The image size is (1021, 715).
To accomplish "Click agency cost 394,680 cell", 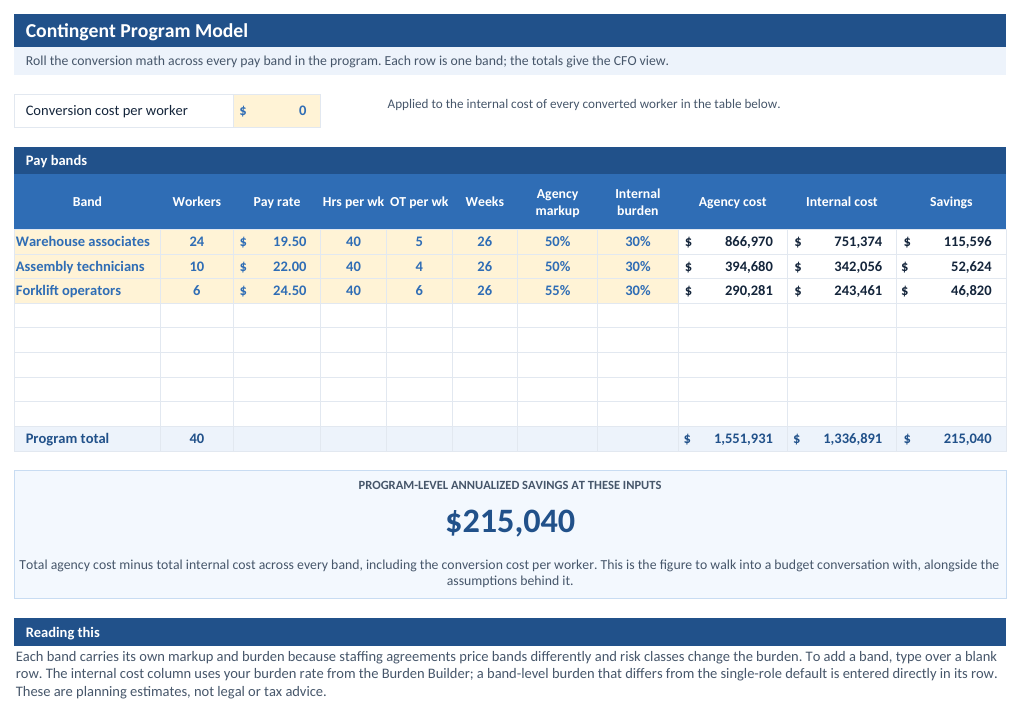I will click(x=733, y=266).
